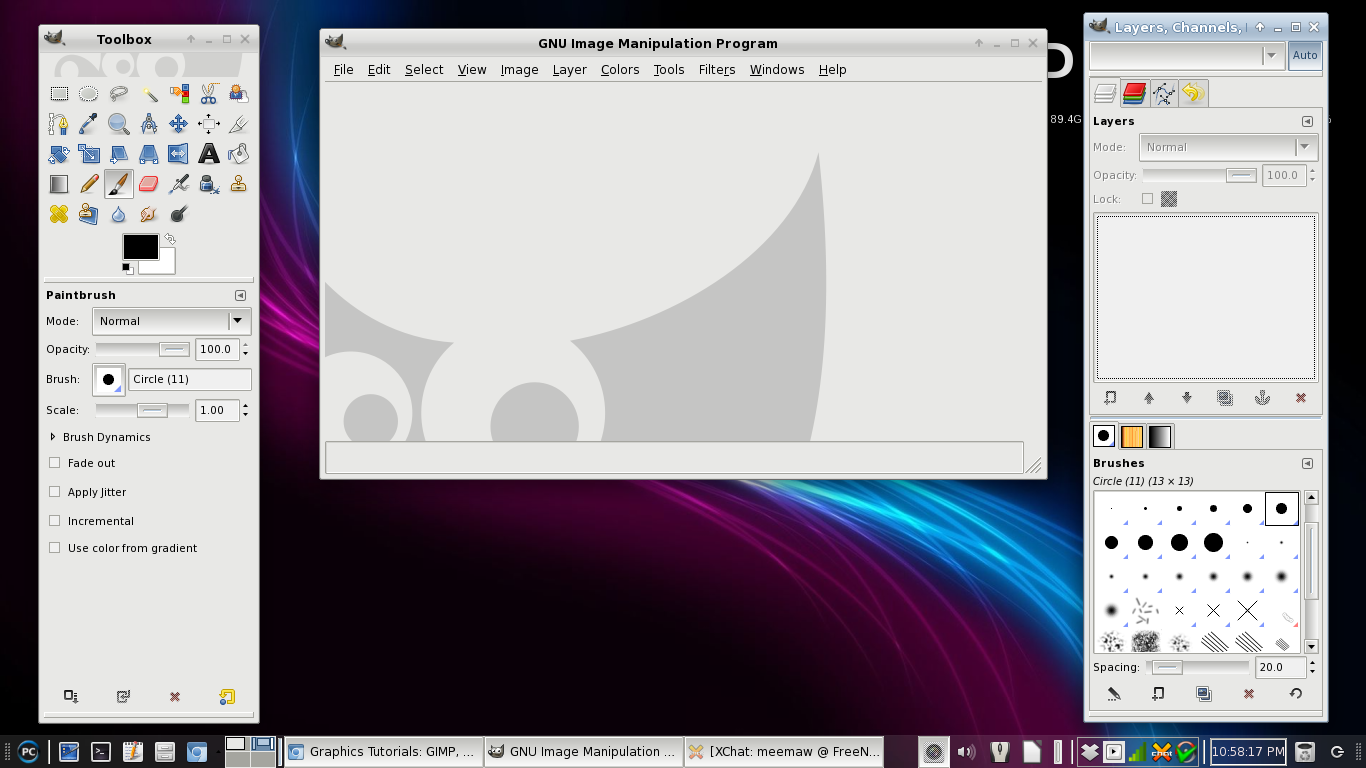This screenshot has width=1366, height=768.
Task: Choose the Foreground Select tool
Action: (239, 94)
